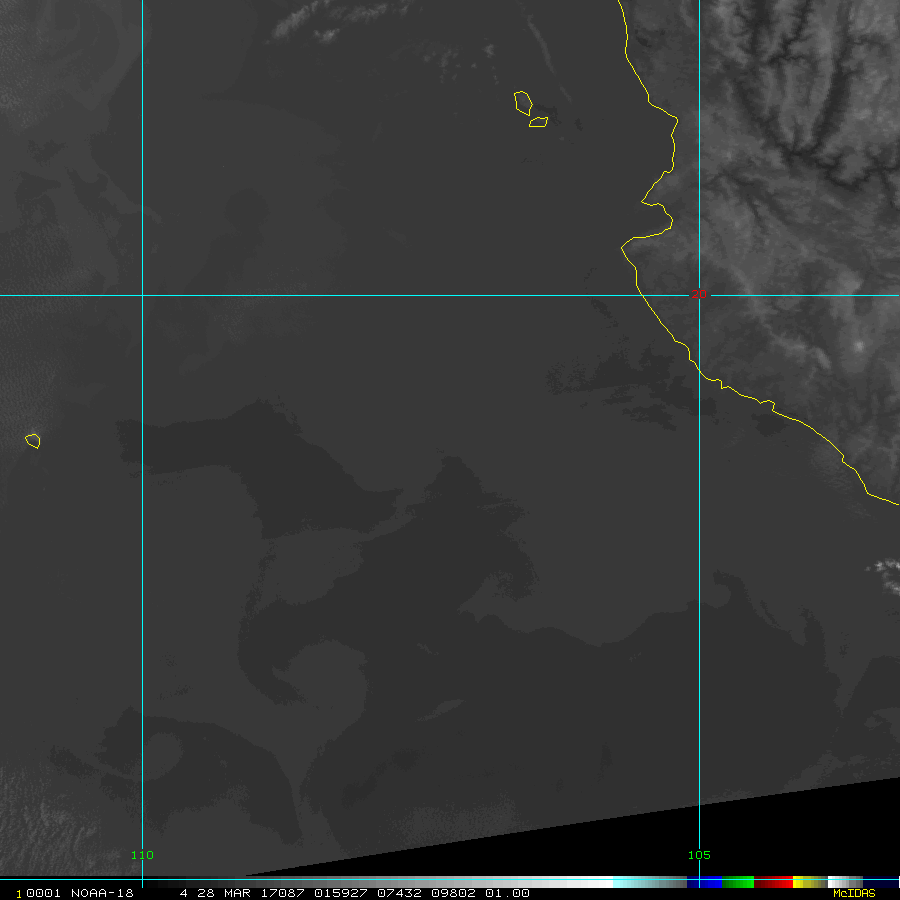Click the smaller island below the larger one

coord(539,122)
